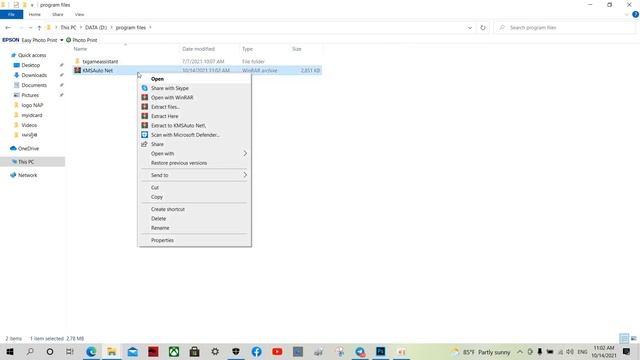Select OneDrive in navigation pane
The height and width of the screenshot is (360, 640).
[29, 149]
